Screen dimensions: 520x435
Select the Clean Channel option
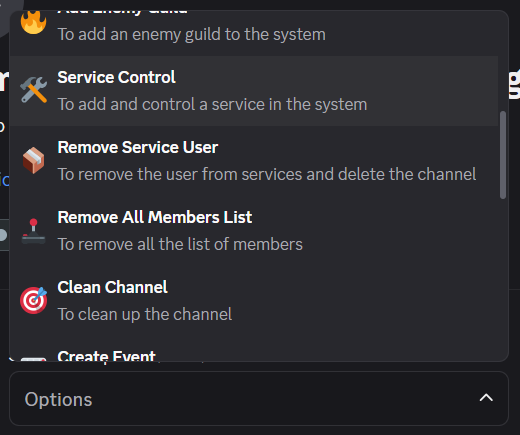point(254,301)
